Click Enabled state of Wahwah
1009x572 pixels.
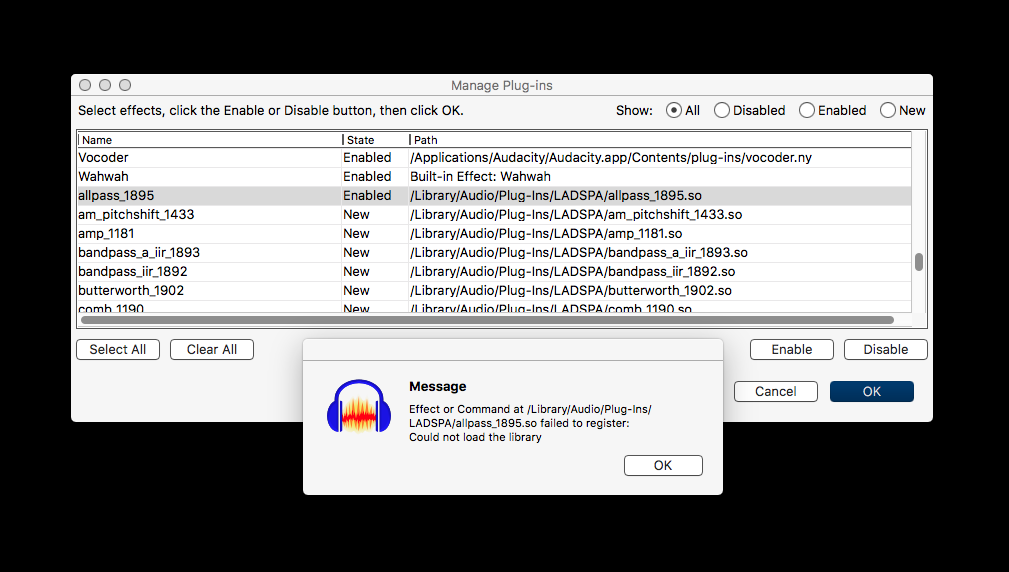point(367,176)
